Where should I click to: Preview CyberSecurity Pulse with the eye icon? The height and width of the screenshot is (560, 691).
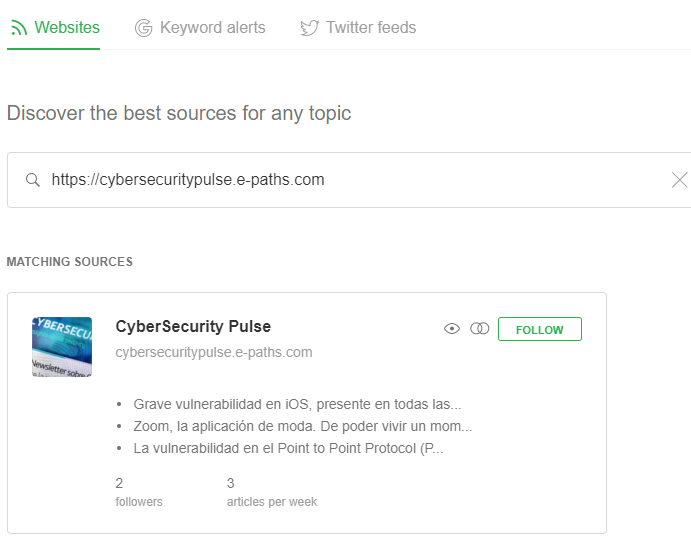(x=452, y=329)
